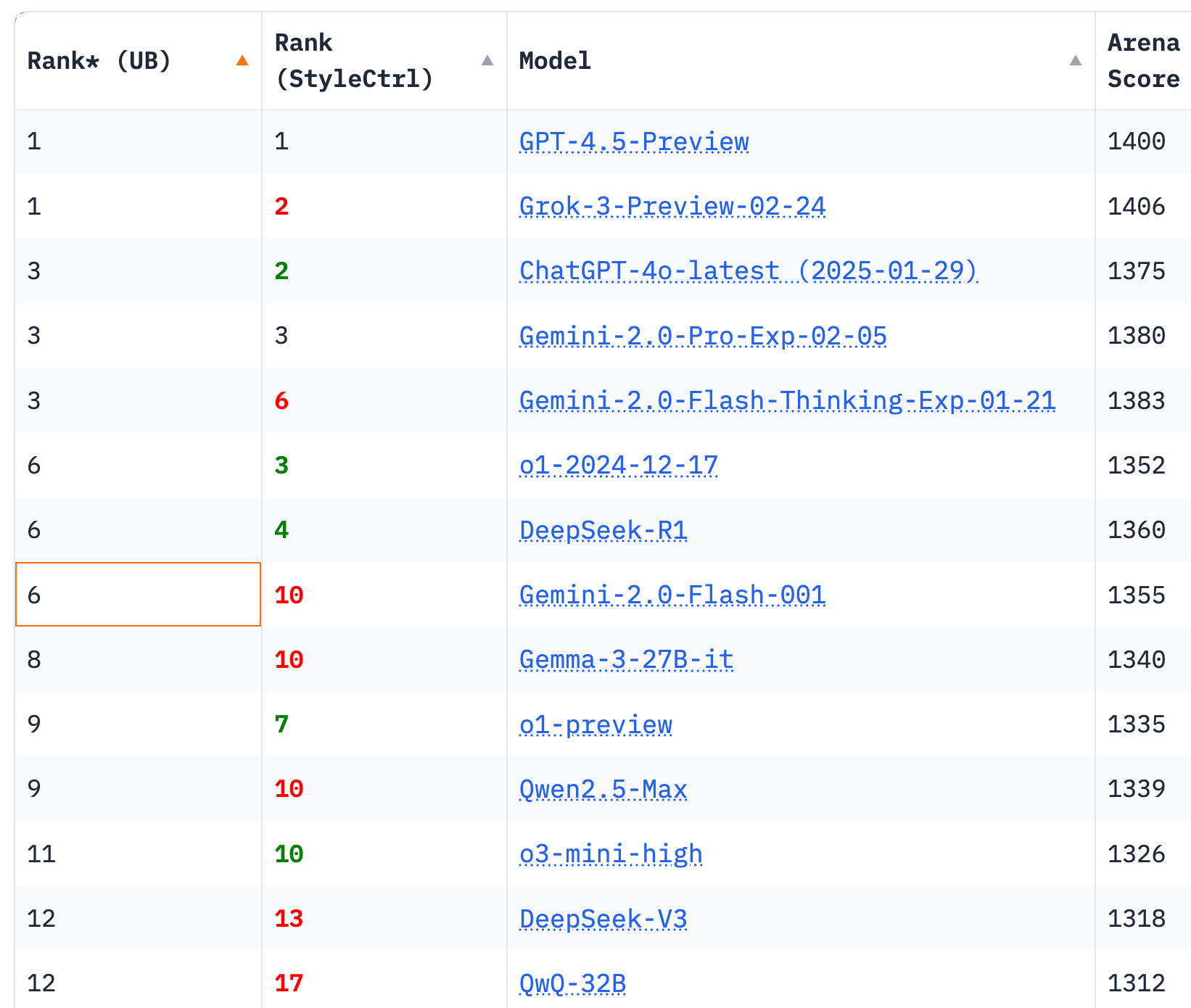1191x1008 pixels.
Task: Select the highlighted Rank UB cell for Gemini-2.0-Flash-001
Action: point(138,595)
